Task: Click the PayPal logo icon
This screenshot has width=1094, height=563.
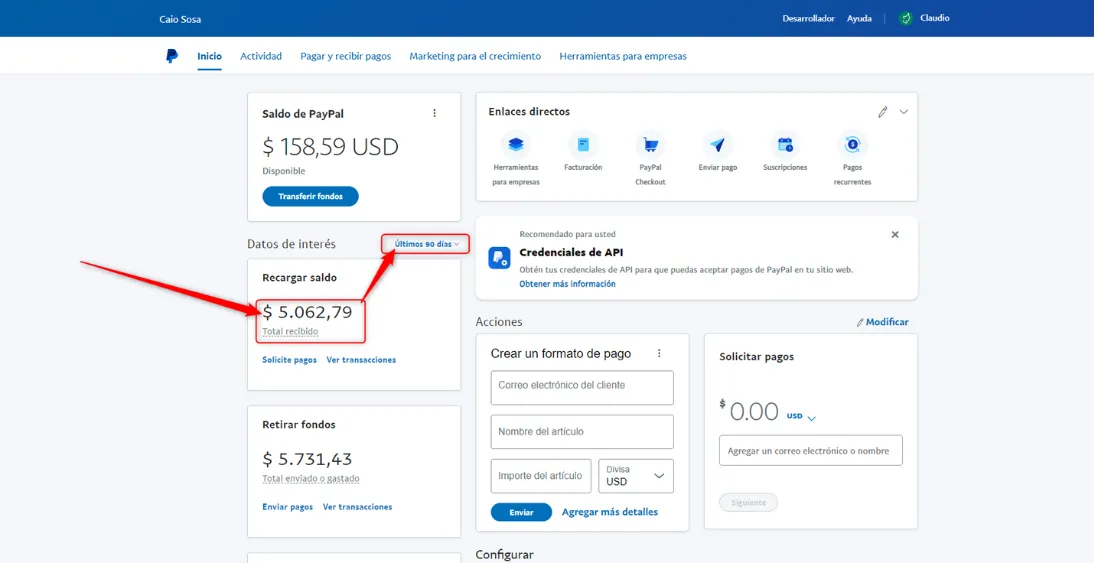Action: coord(172,57)
